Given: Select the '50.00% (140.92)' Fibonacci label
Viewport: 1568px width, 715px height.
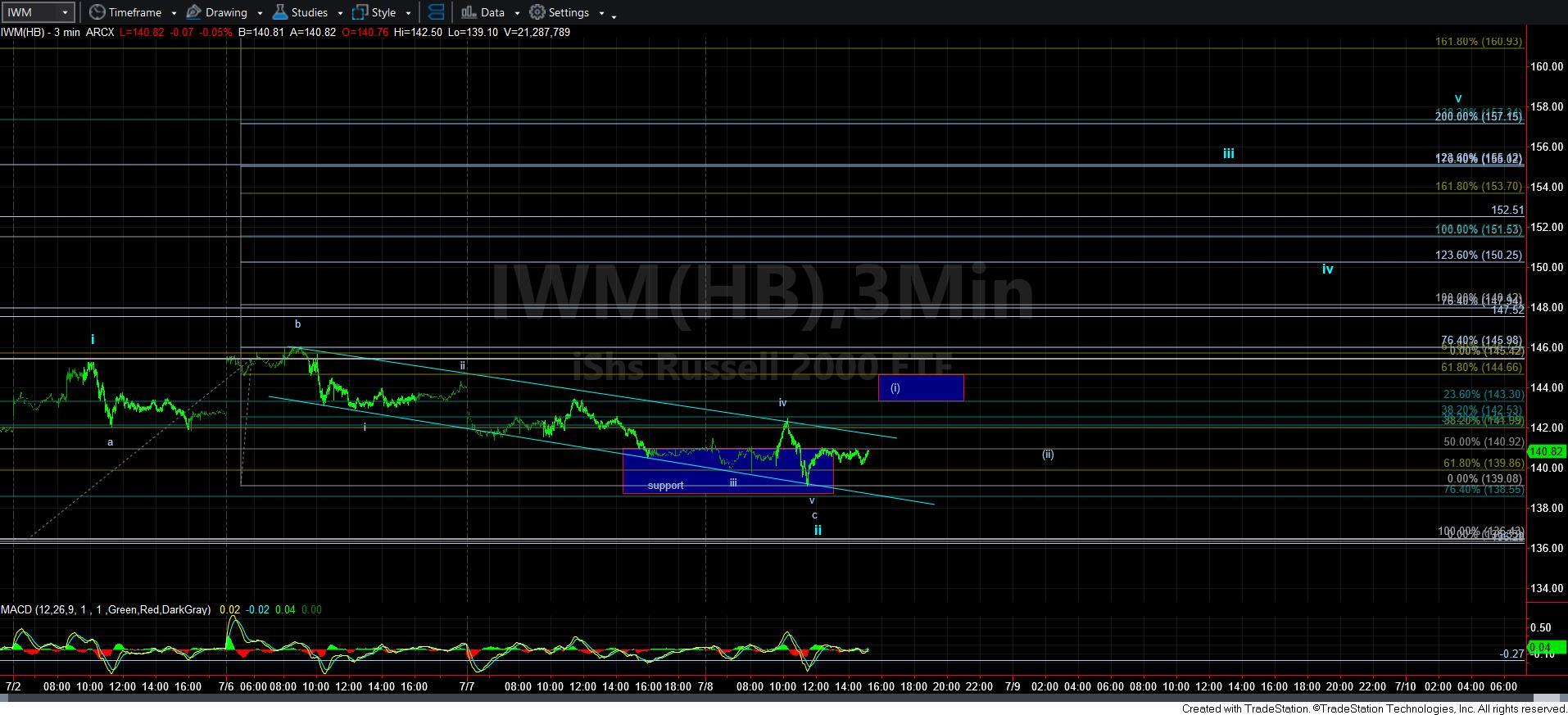Looking at the screenshot, I should [1483, 442].
